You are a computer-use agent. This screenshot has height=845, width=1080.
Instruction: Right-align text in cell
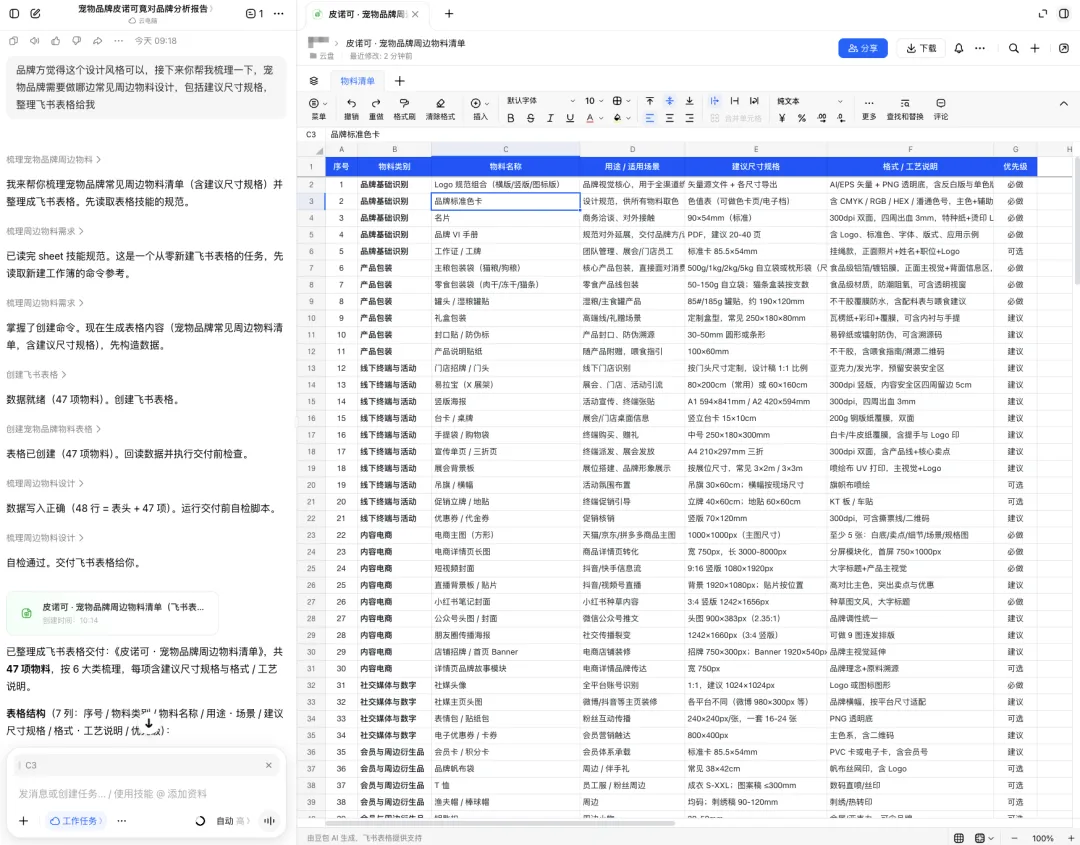(689, 118)
